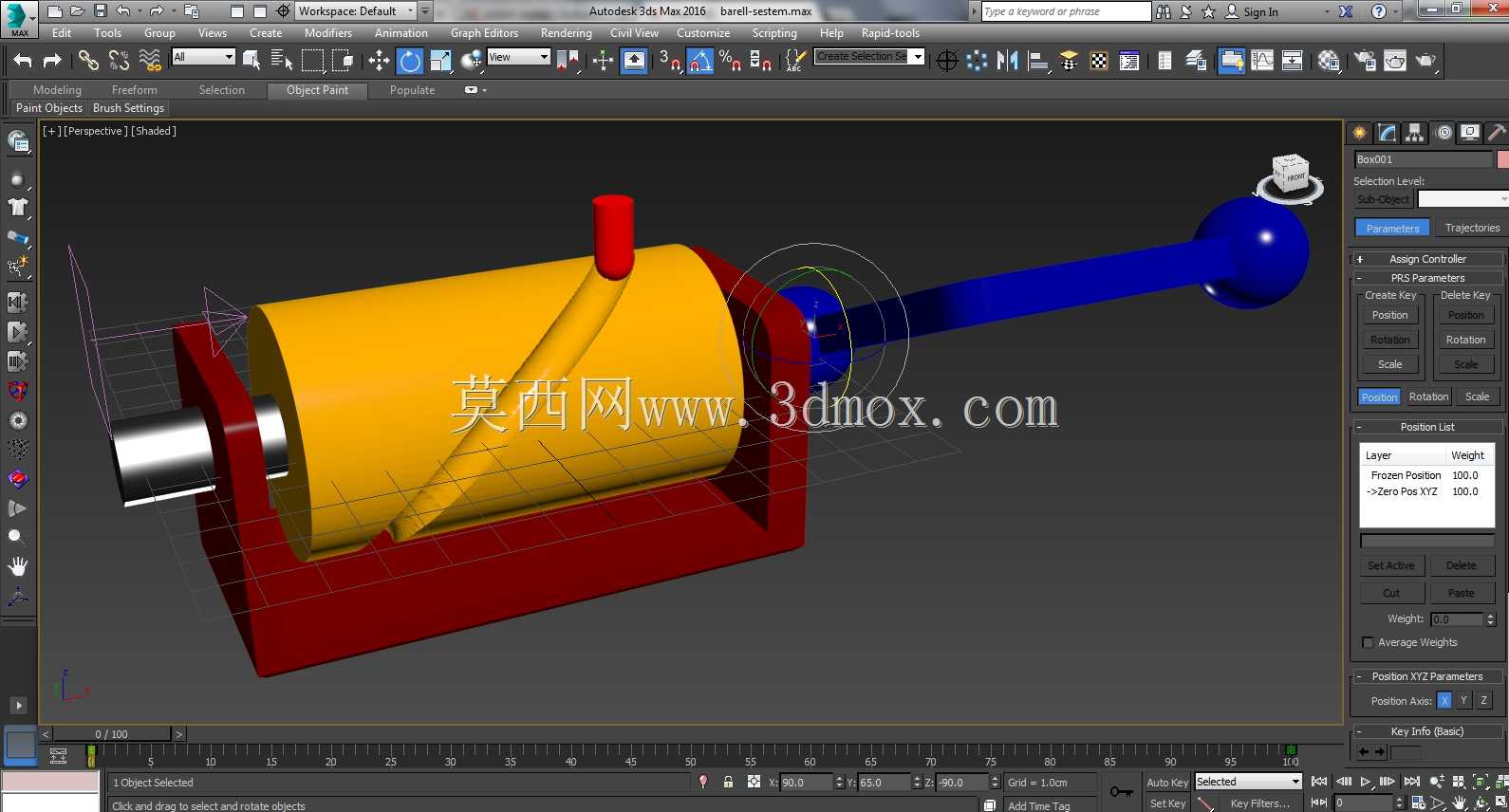The image size is (1509, 812).
Task: Open the Rendering menu
Action: click(566, 33)
